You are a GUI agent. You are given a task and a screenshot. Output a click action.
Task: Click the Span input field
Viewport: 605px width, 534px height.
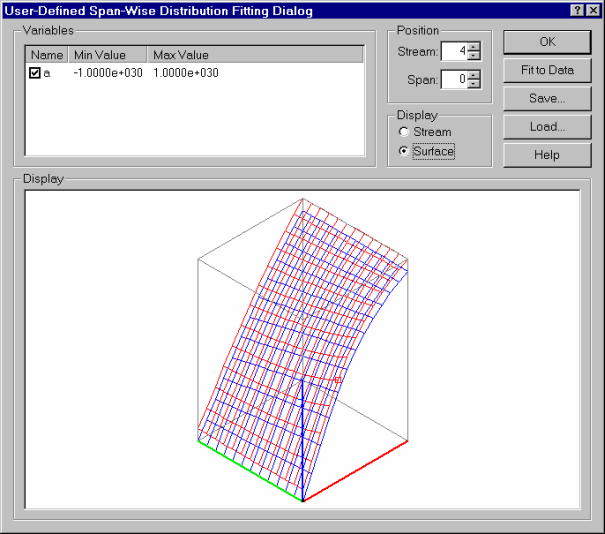[x=455, y=79]
